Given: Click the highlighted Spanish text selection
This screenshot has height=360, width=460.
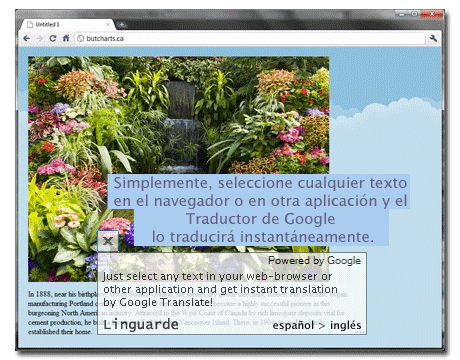Looking at the screenshot, I should coord(260,210).
